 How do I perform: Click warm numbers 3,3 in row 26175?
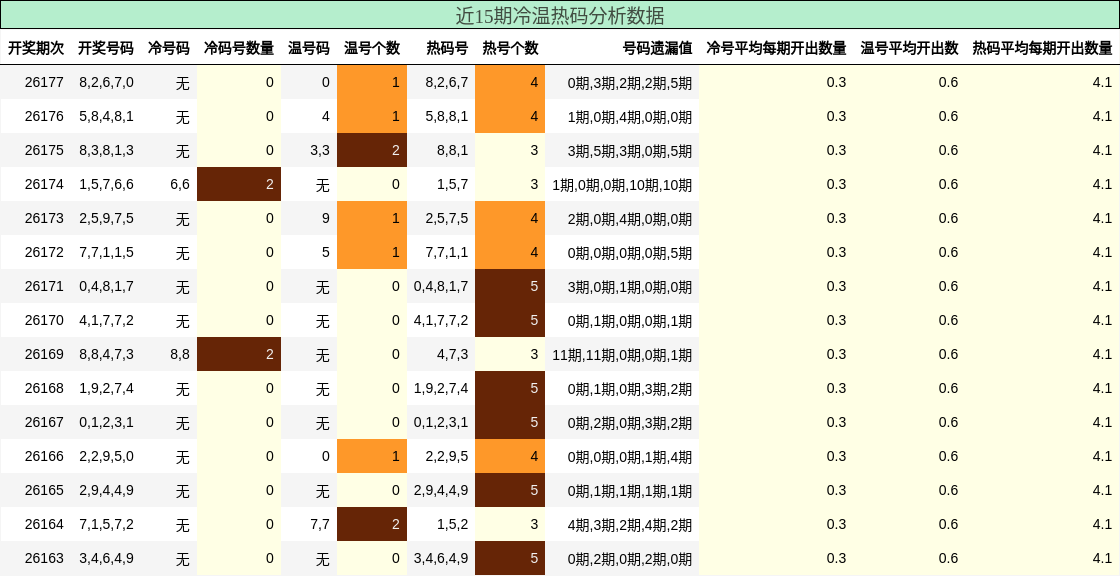tap(320, 150)
